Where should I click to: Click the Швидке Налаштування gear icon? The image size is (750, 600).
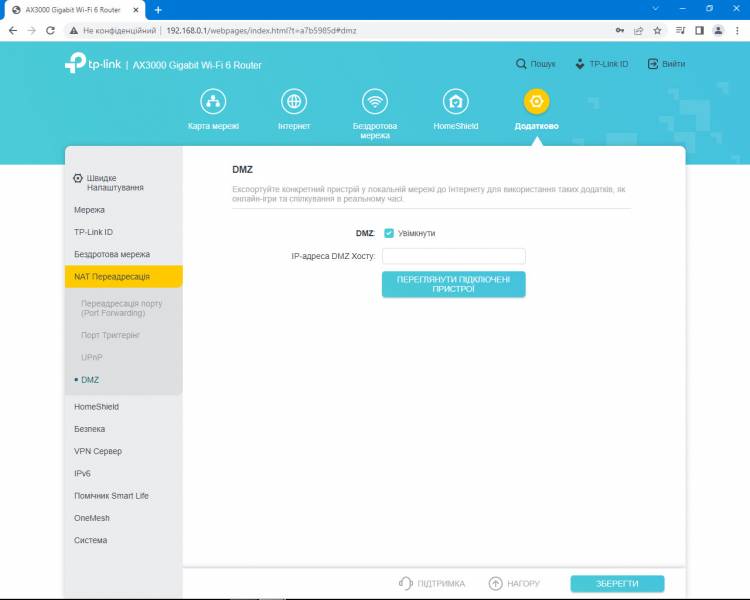[x=78, y=178]
